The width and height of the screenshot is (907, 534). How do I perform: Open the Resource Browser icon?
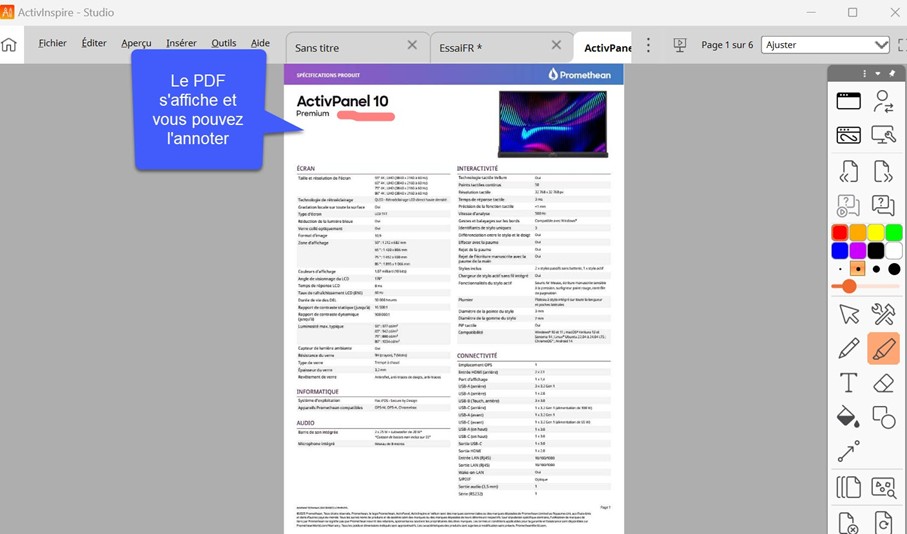click(x=883, y=487)
